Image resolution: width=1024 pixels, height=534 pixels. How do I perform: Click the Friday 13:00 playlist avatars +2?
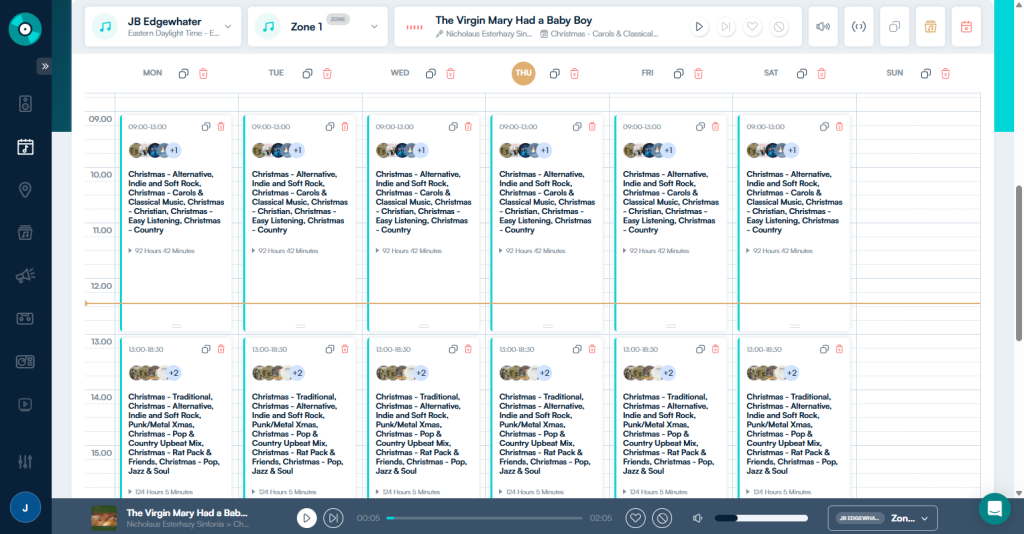coord(649,373)
